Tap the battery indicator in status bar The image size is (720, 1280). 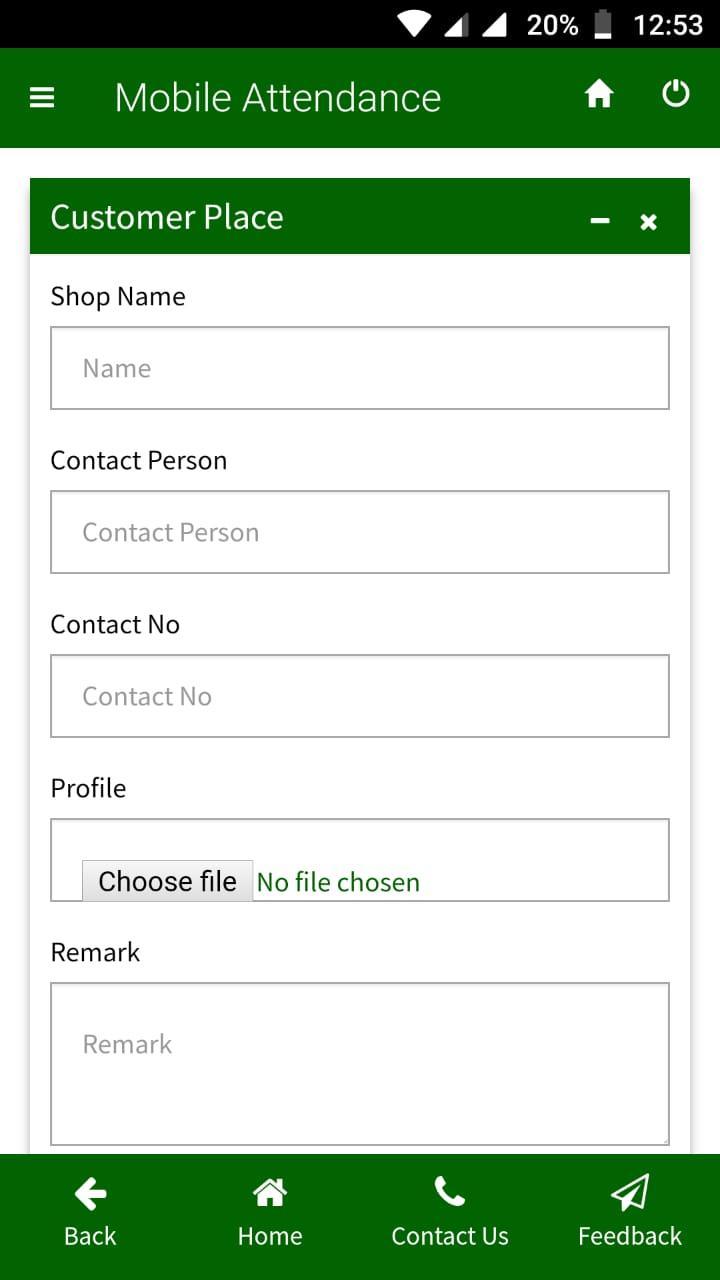[x=603, y=24]
